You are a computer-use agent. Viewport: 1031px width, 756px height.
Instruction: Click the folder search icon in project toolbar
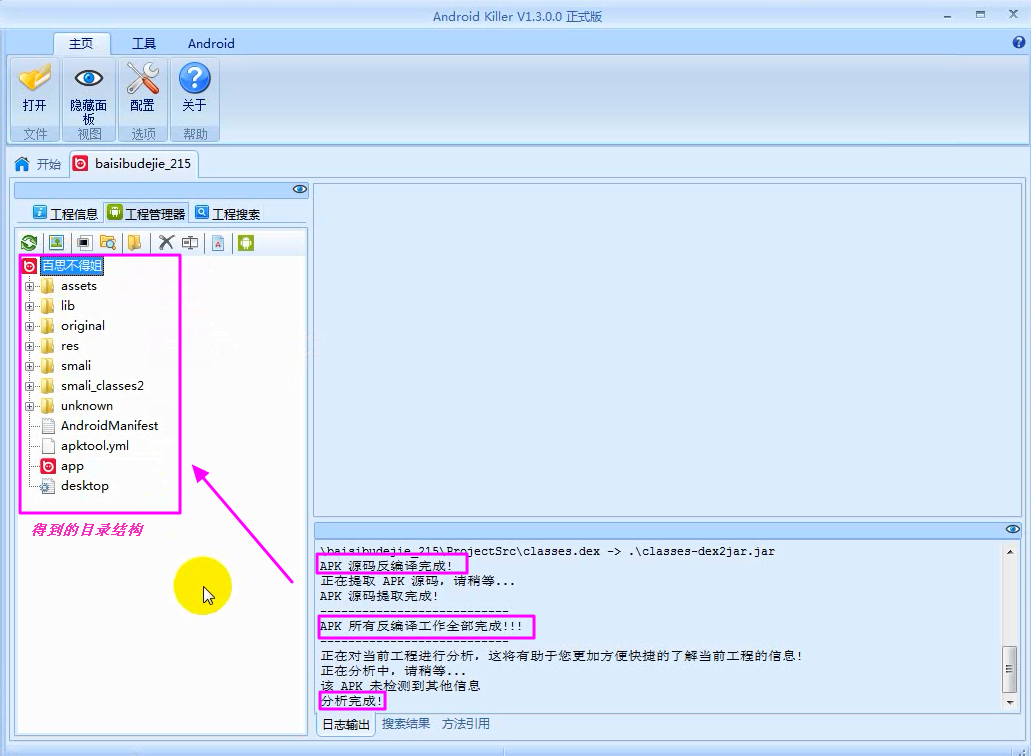pos(108,243)
